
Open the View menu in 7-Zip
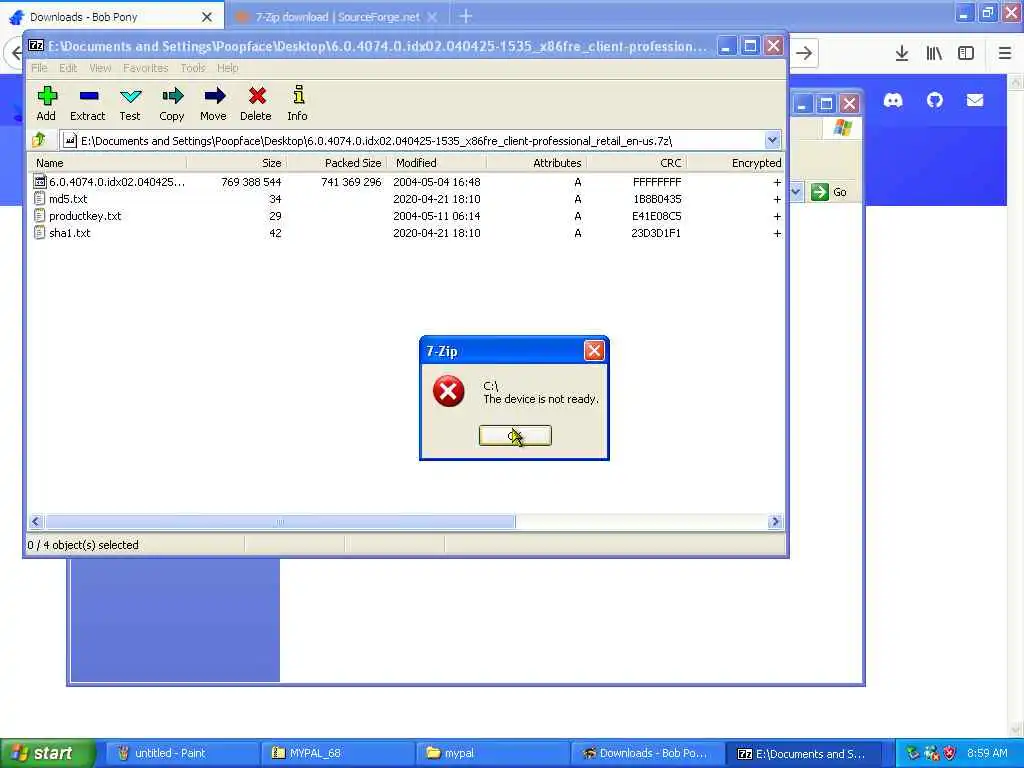pos(100,68)
